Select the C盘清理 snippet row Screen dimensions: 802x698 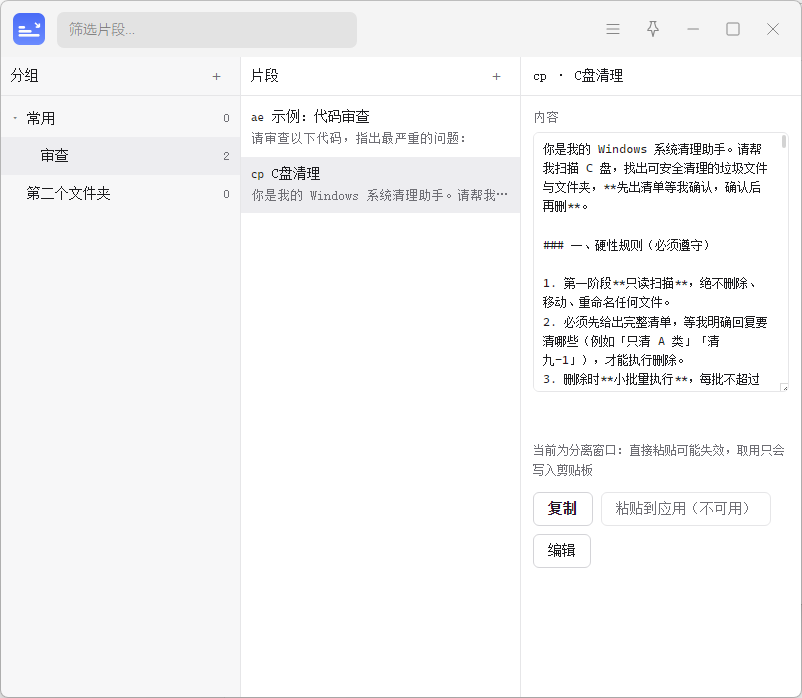point(381,185)
